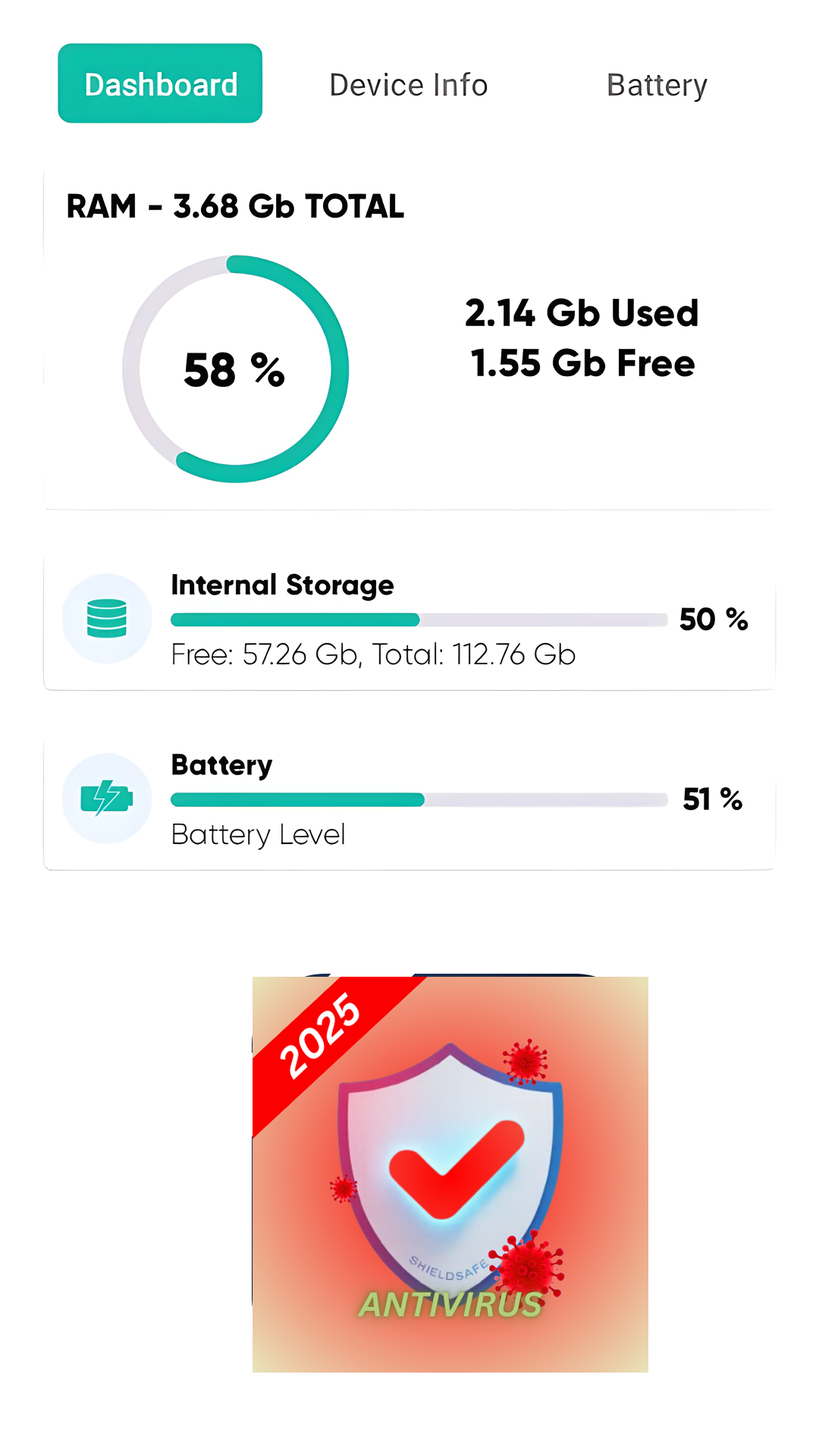Tap the Internal Storage database icon
The image size is (819, 1456).
tap(107, 619)
